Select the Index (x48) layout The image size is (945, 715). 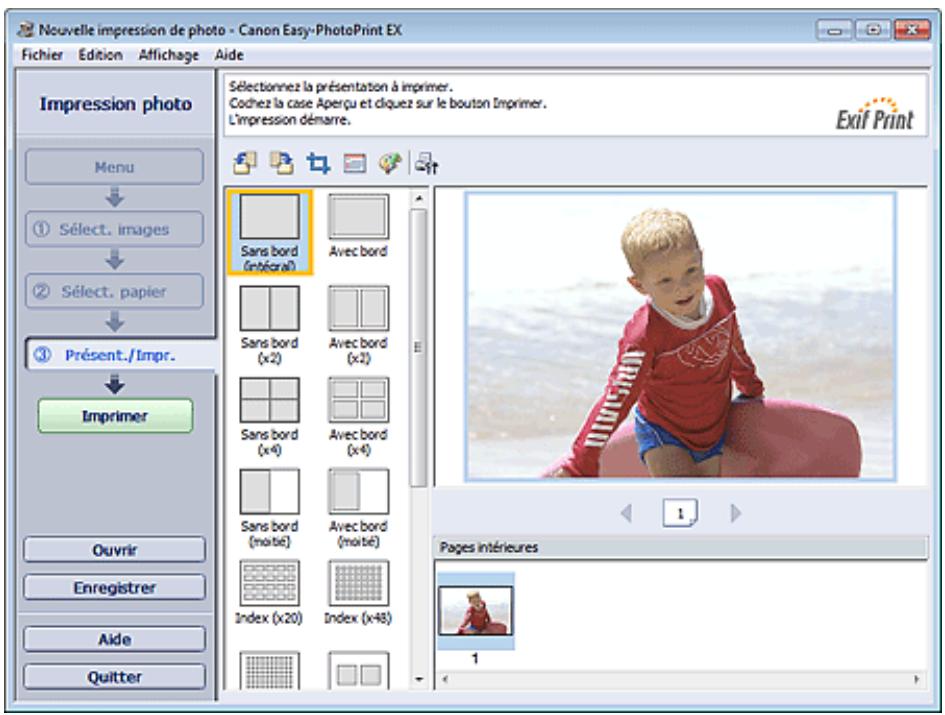pos(358,593)
